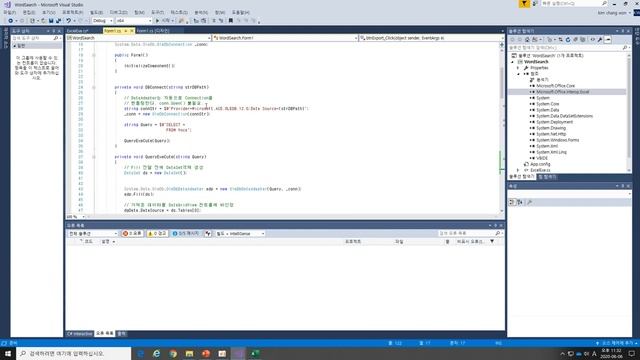Toggle the IntelliSense error filter icon in Error List

pos(208,233)
